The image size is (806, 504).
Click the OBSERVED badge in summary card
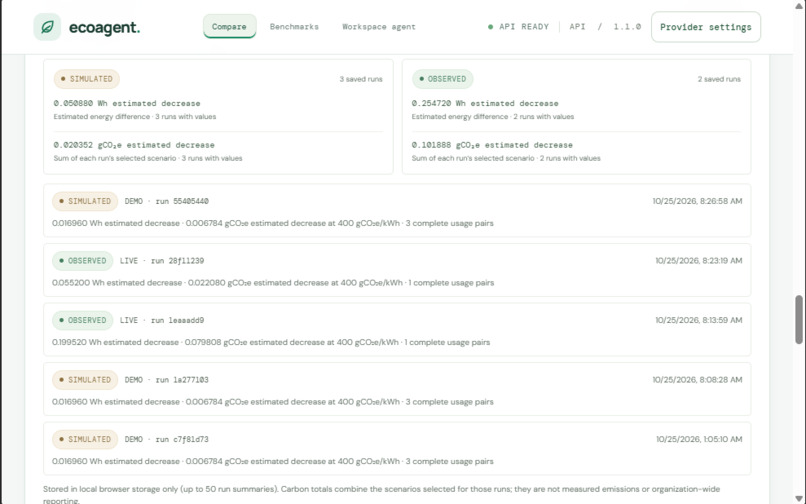click(x=443, y=79)
